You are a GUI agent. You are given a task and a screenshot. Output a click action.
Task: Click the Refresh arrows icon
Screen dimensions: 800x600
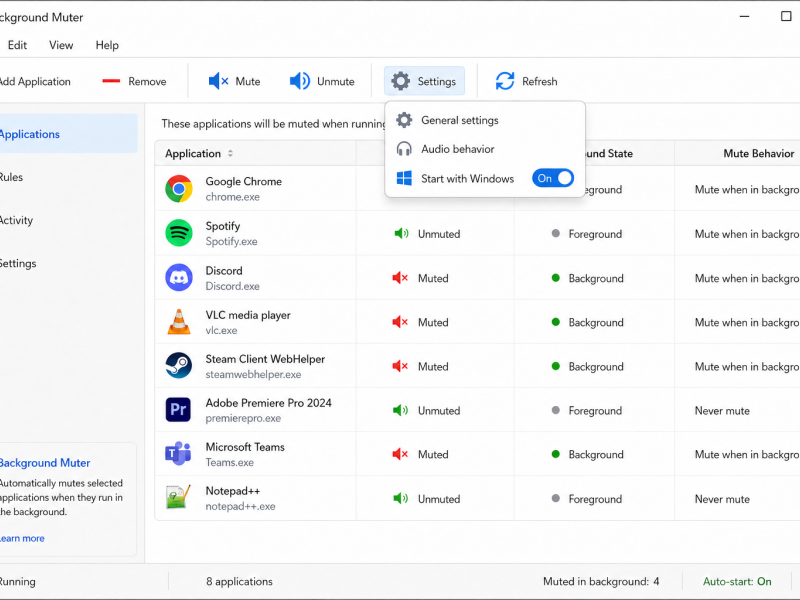505,81
